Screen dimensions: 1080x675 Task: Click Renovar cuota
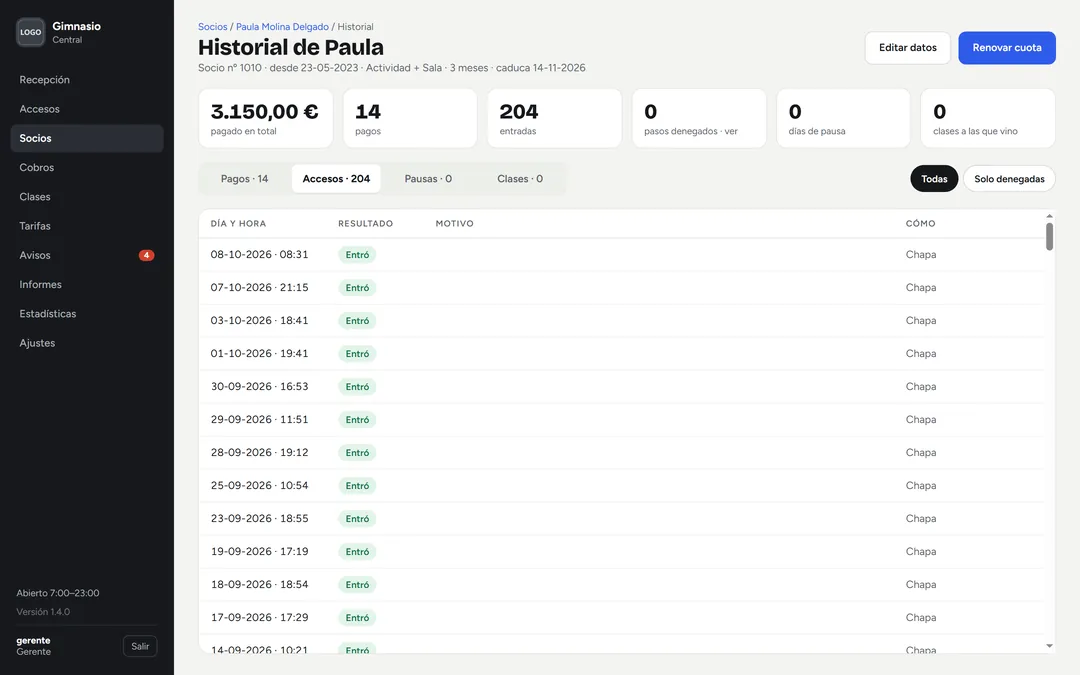(x=1007, y=48)
